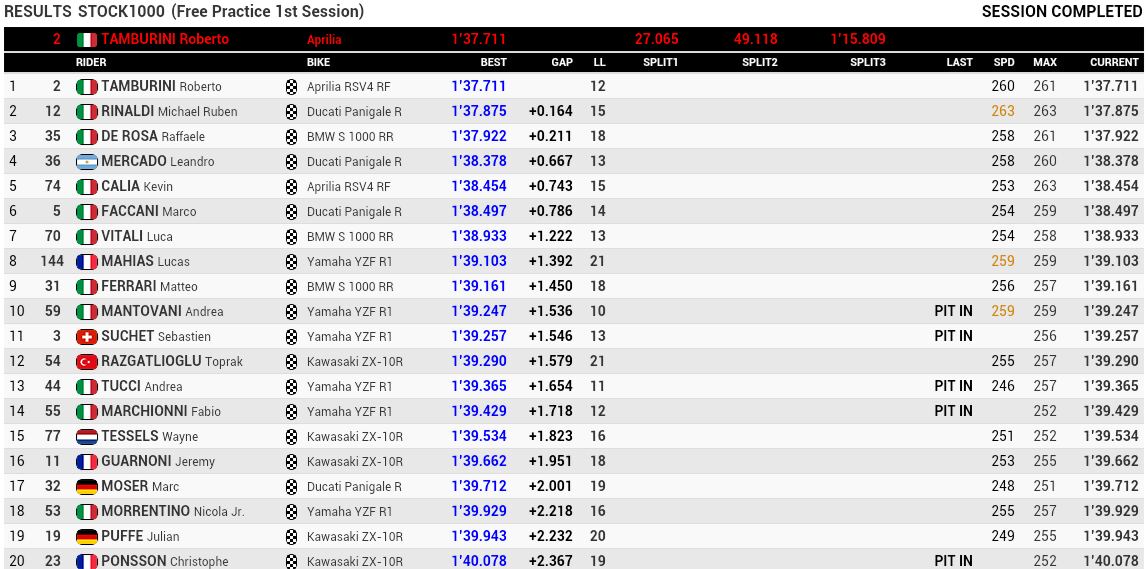Image resolution: width=1148 pixels, height=569 pixels.
Task: Click the SPLIT3 column header
Action: tap(868, 62)
